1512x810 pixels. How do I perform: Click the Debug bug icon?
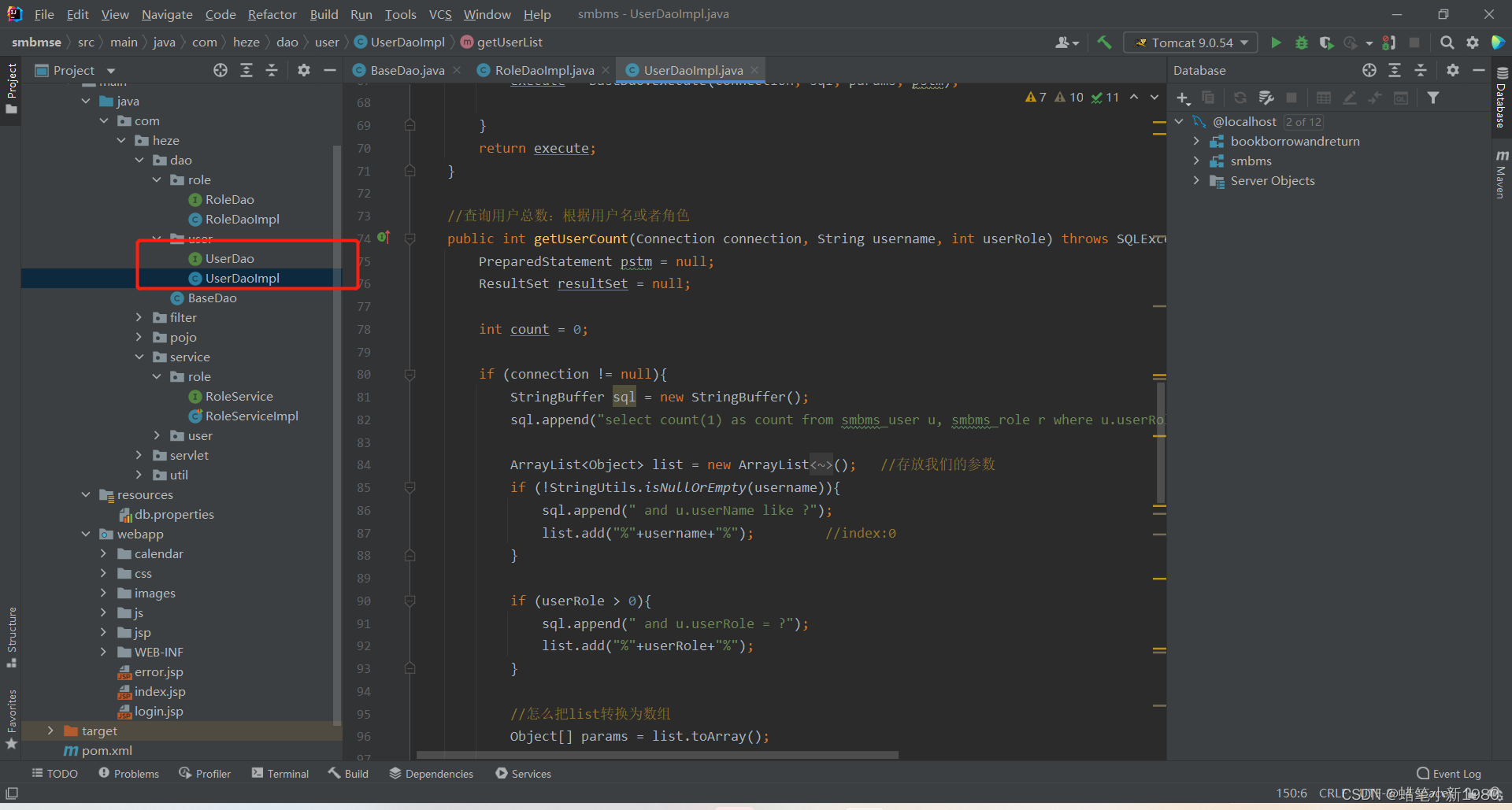(1302, 43)
